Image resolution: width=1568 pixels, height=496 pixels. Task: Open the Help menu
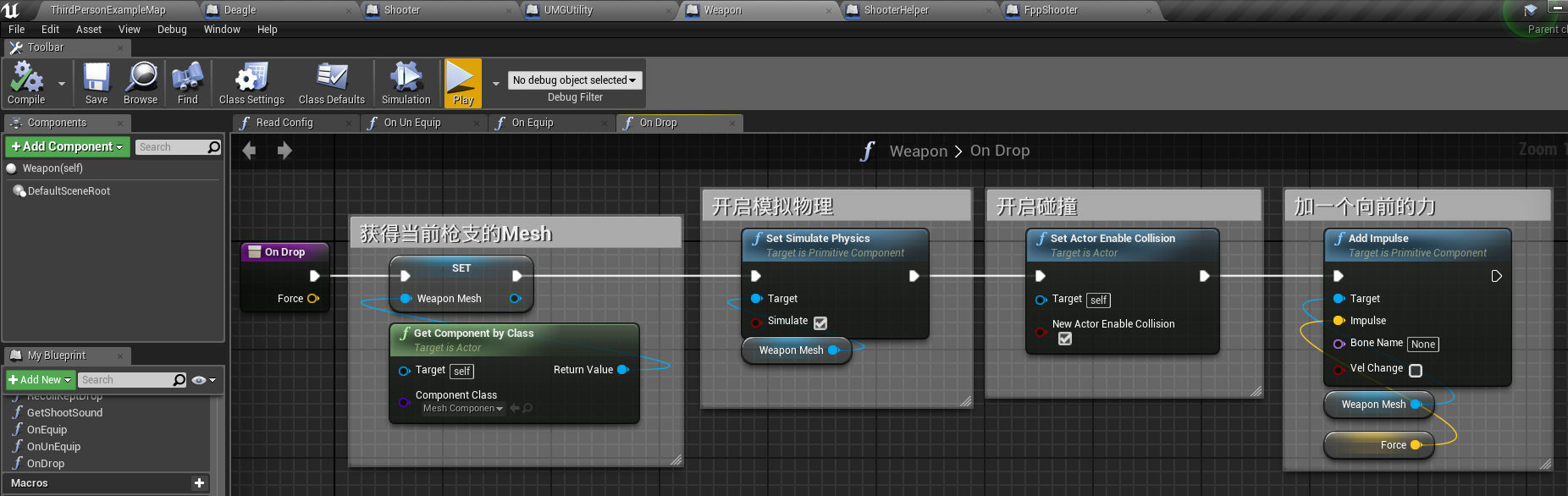pos(267,30)
